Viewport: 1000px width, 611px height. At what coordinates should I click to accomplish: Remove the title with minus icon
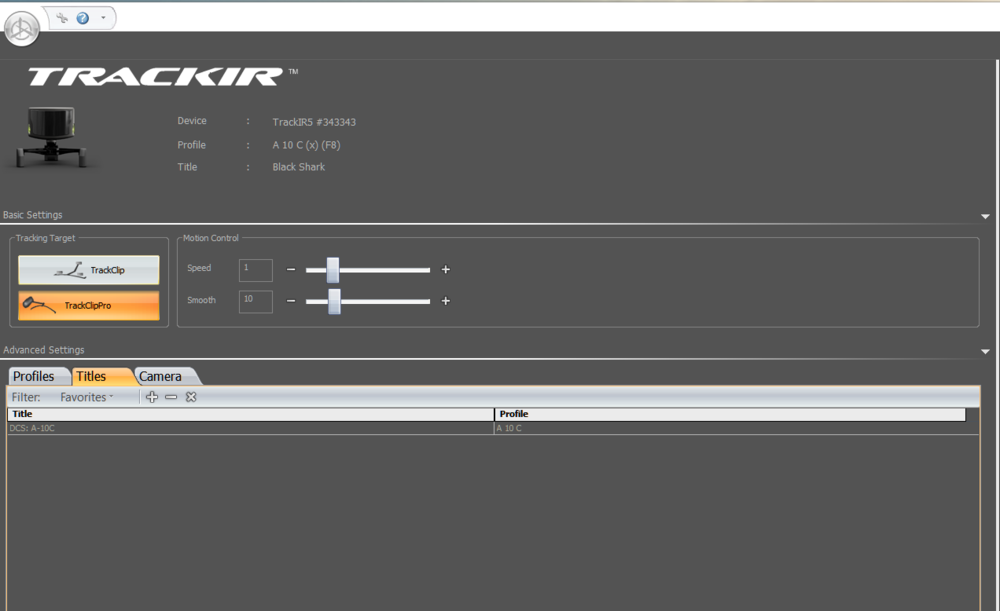[171, 397]
